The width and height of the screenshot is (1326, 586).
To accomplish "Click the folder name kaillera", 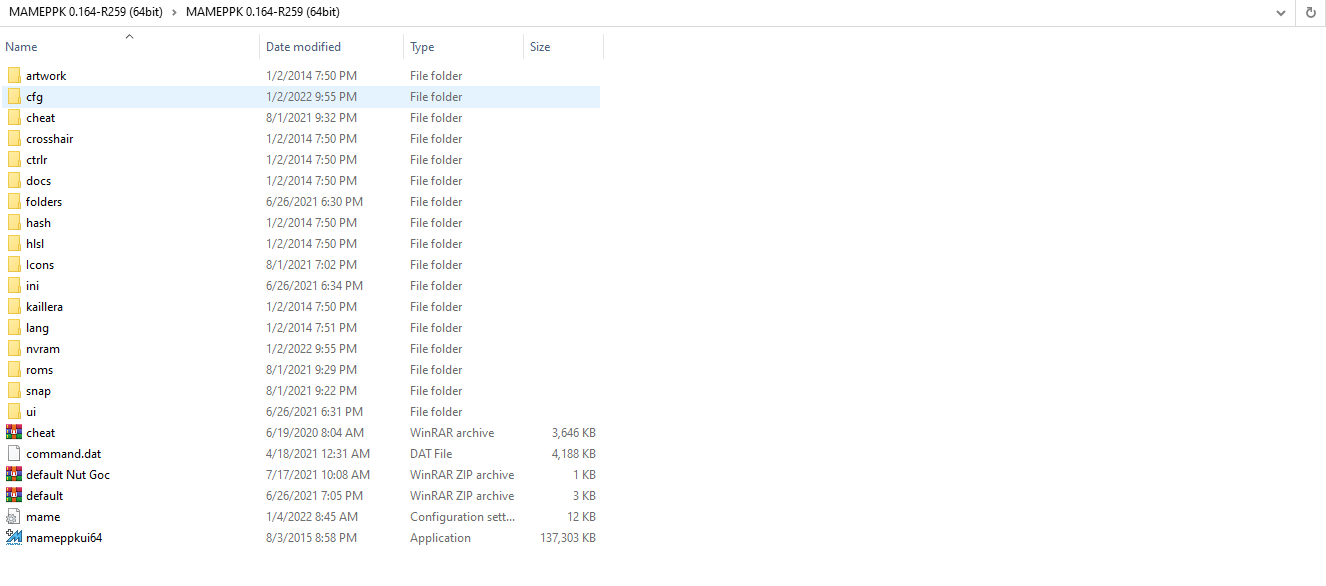I will click(44, 307).
